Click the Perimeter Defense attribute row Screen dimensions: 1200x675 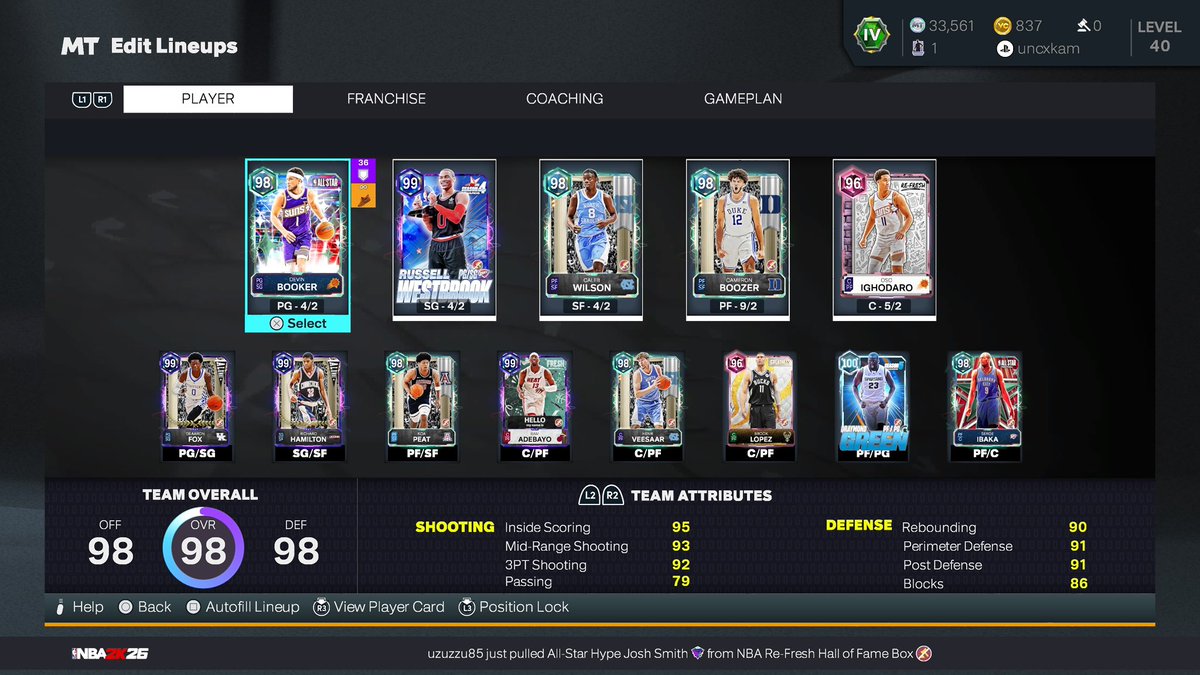[x=994, y=546]
